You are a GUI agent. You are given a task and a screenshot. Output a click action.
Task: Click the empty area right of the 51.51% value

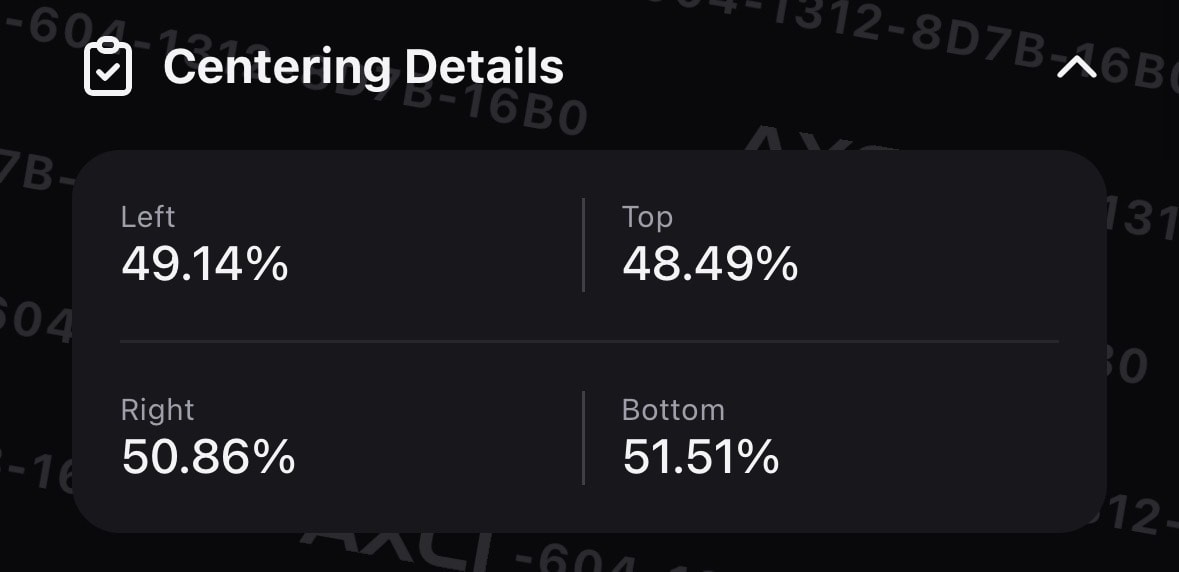921,457
